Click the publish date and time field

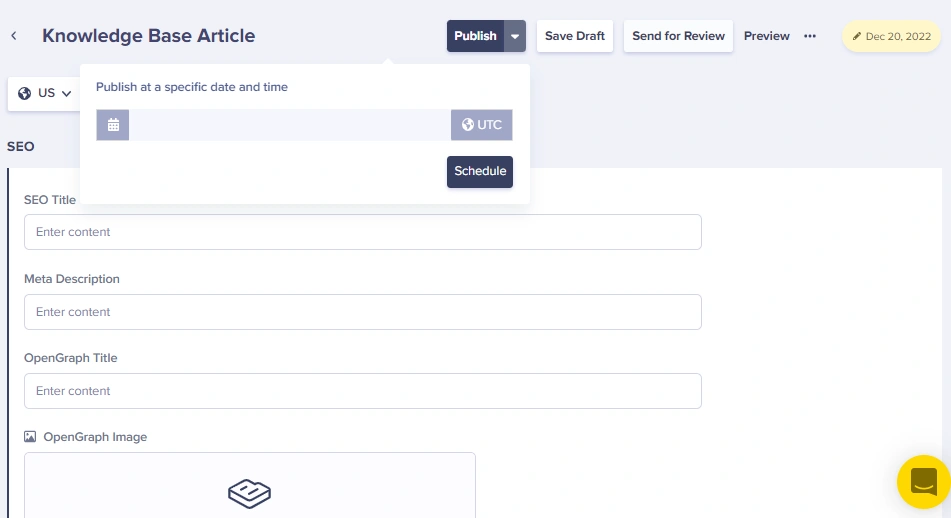[x=290, y=125]
